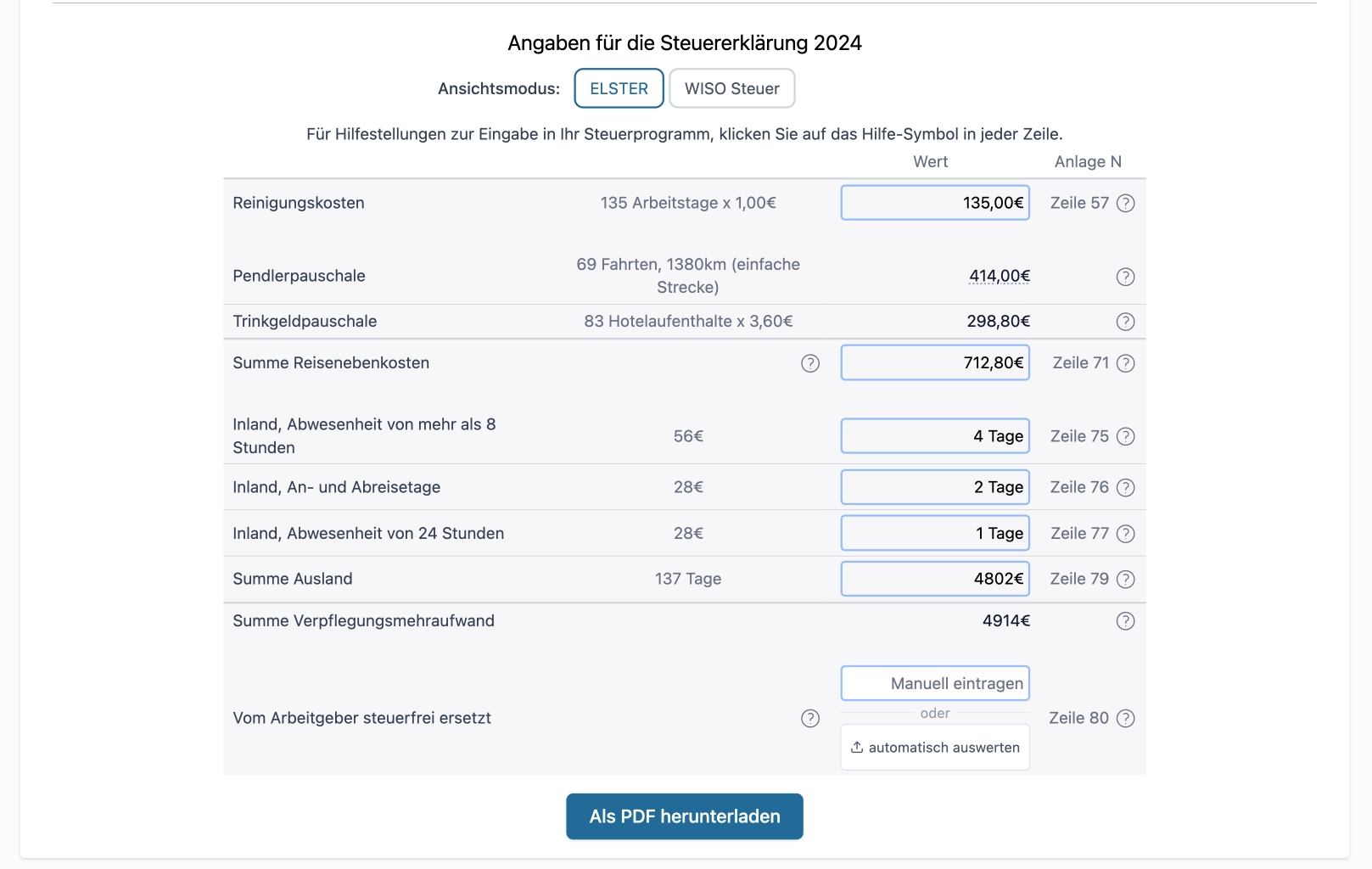Open help for Zeile 75

click(x=1126, y=436)
